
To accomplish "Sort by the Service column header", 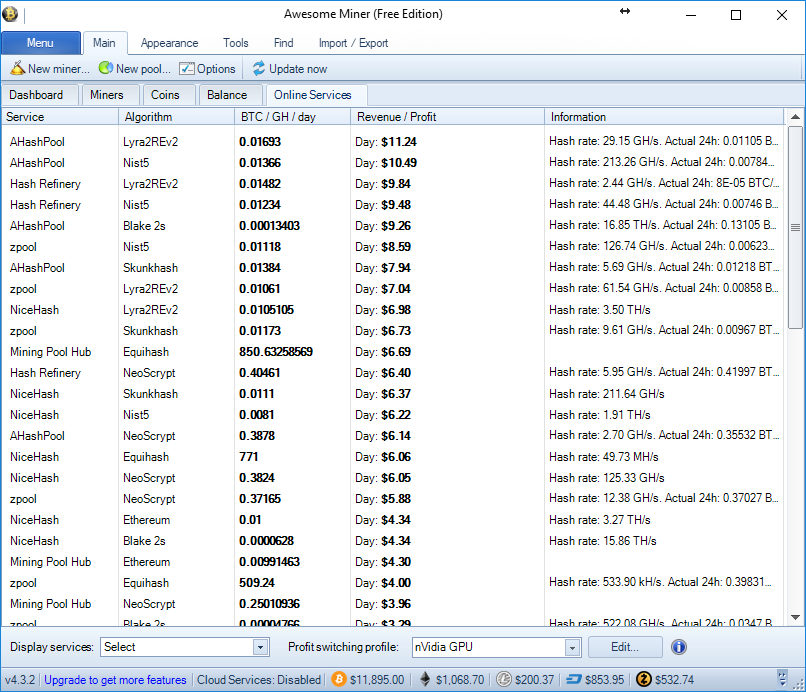I will pyautogui.click(x=60, y=117).
